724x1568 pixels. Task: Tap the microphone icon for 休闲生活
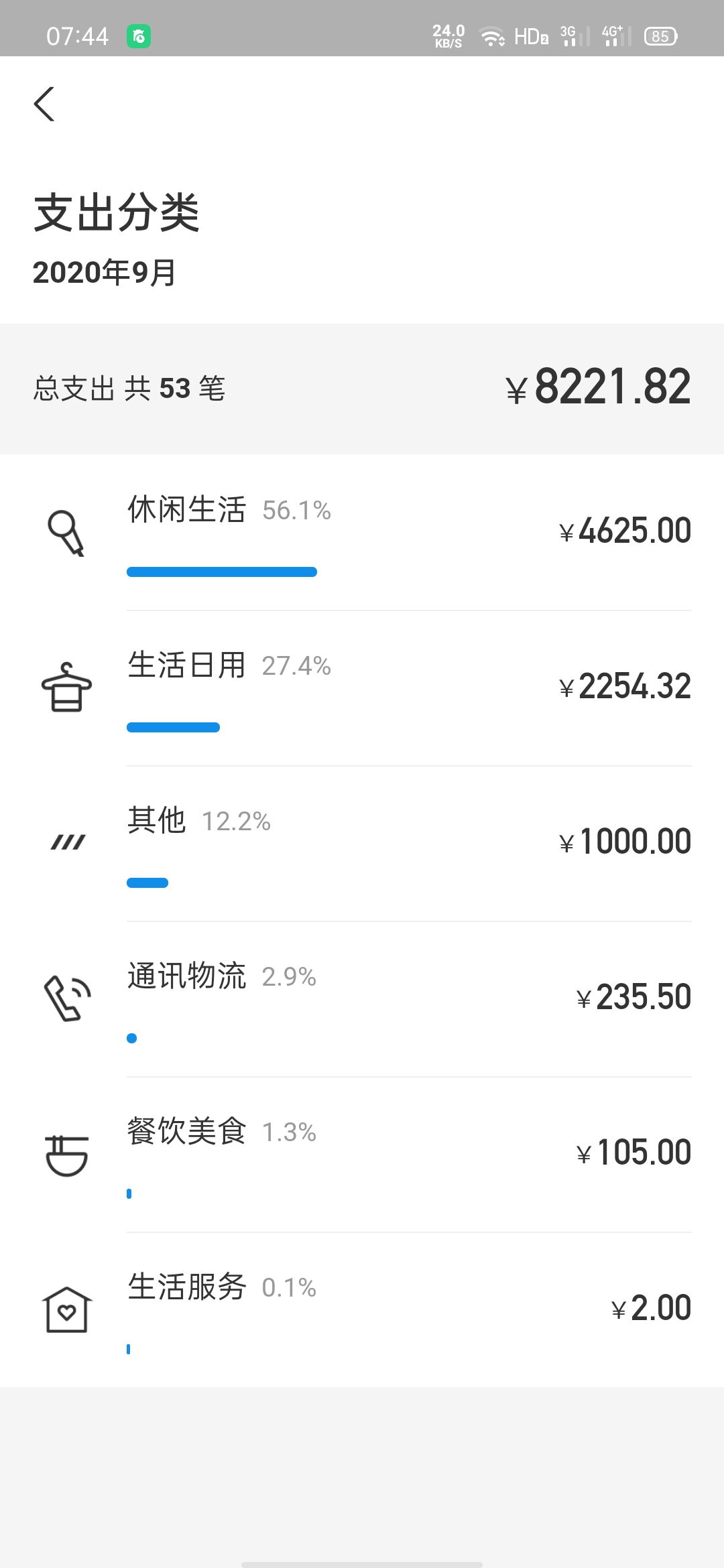click(x=66, y=533)
